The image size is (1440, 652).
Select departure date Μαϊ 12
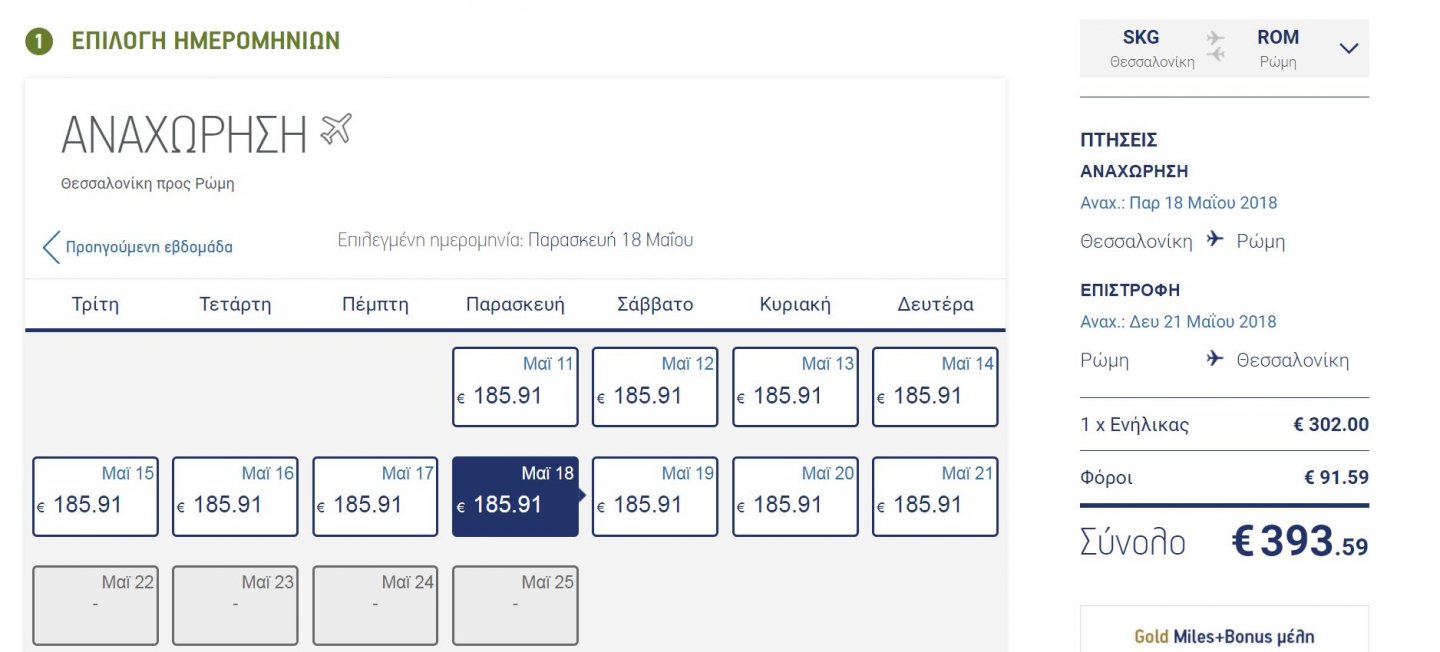coord(655,387)
